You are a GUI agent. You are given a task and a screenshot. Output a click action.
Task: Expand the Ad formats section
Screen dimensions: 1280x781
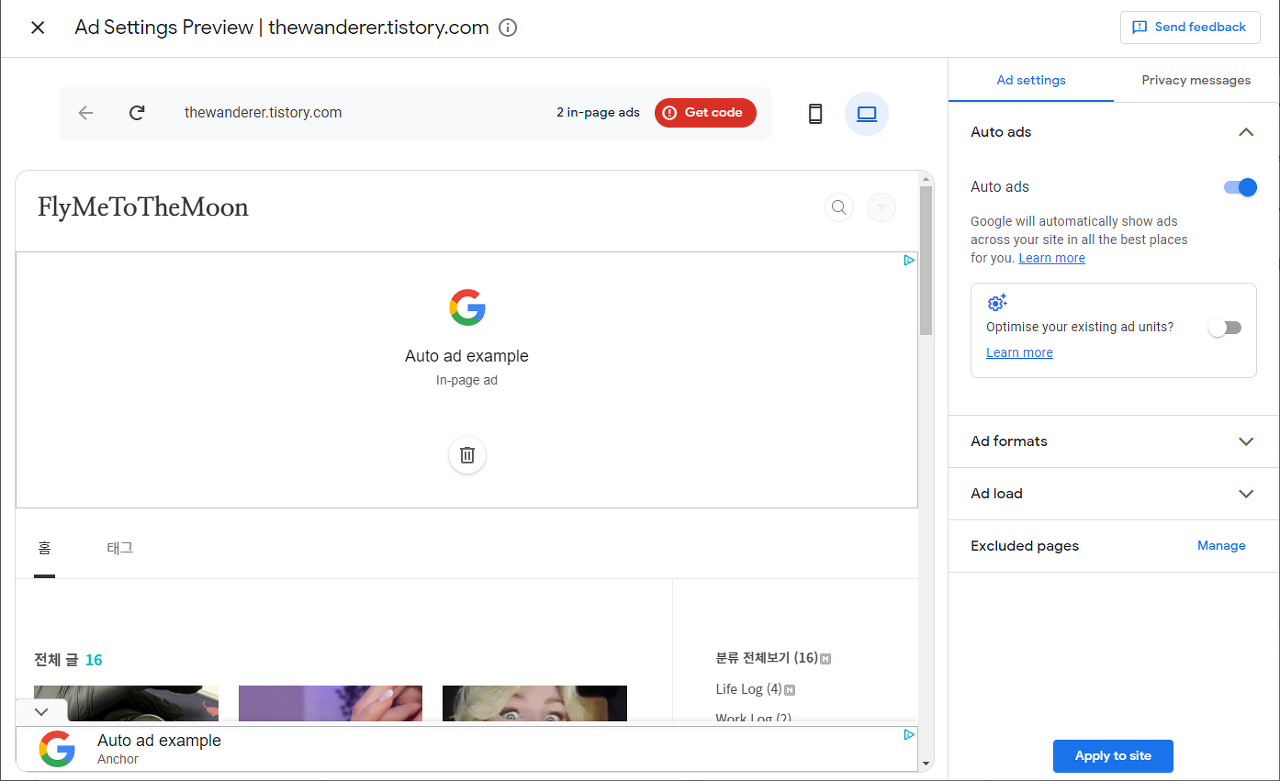tap(1113, 441)
